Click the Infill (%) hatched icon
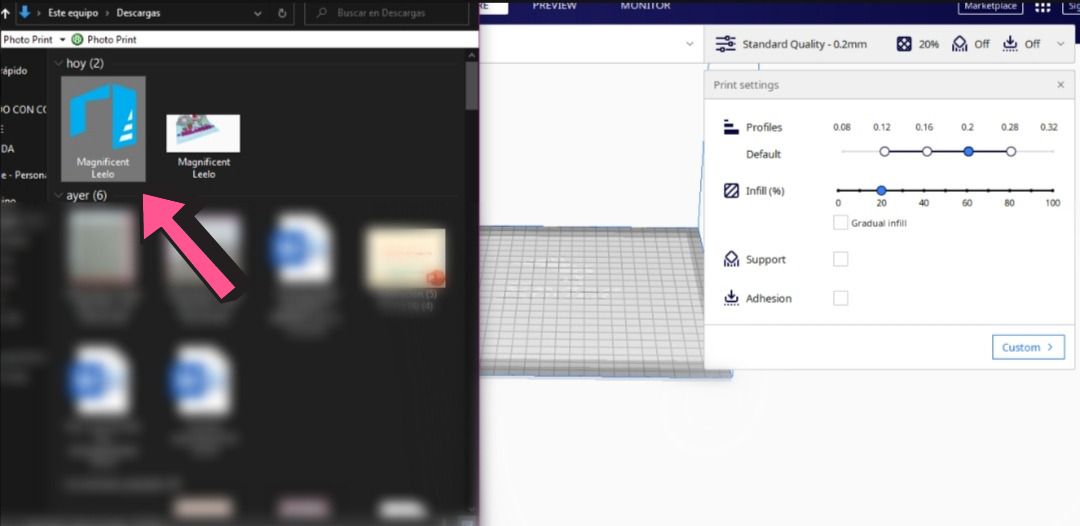This screenshot has width=1080, height=526. (x=731, y=191)
